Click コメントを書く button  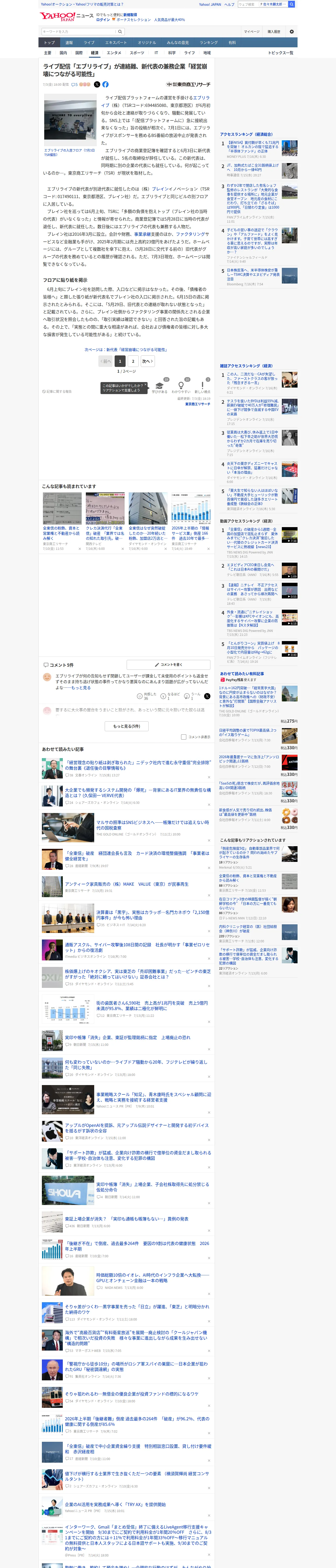tap(168, 665)
